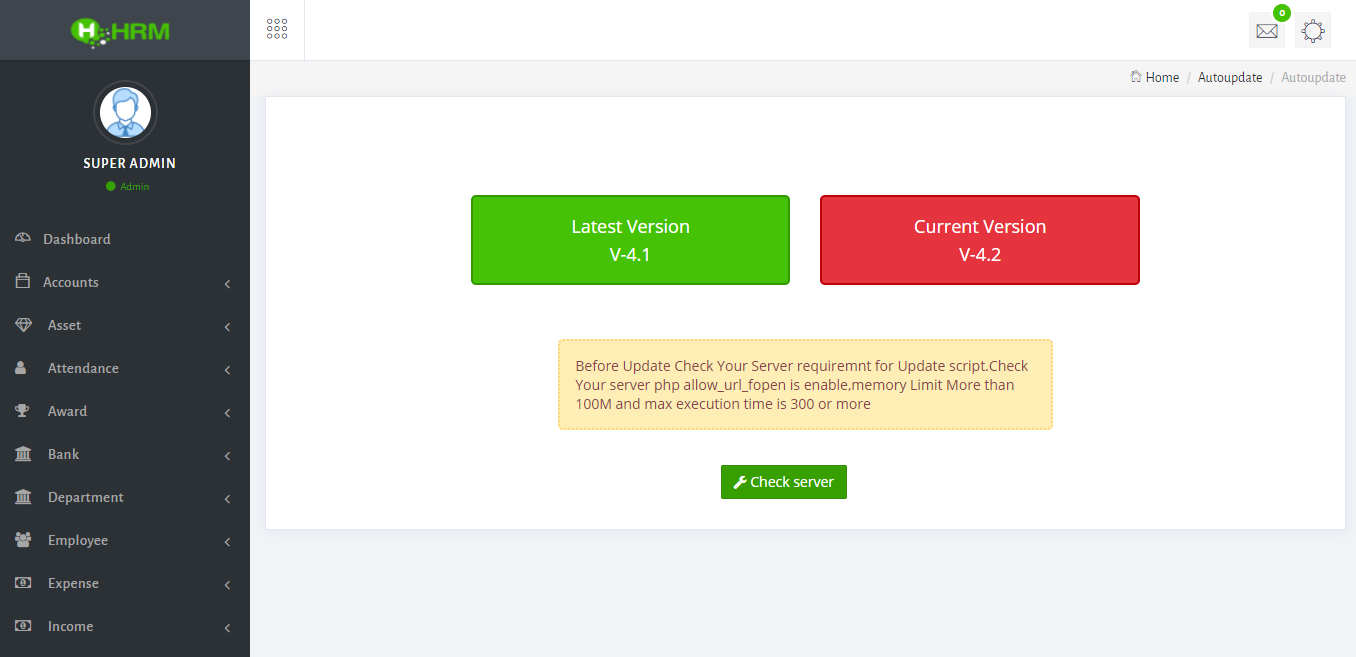Click the green Latest Version V-4.1 panel
This screenshot has width=1356, height=657.
click(630, 240)
